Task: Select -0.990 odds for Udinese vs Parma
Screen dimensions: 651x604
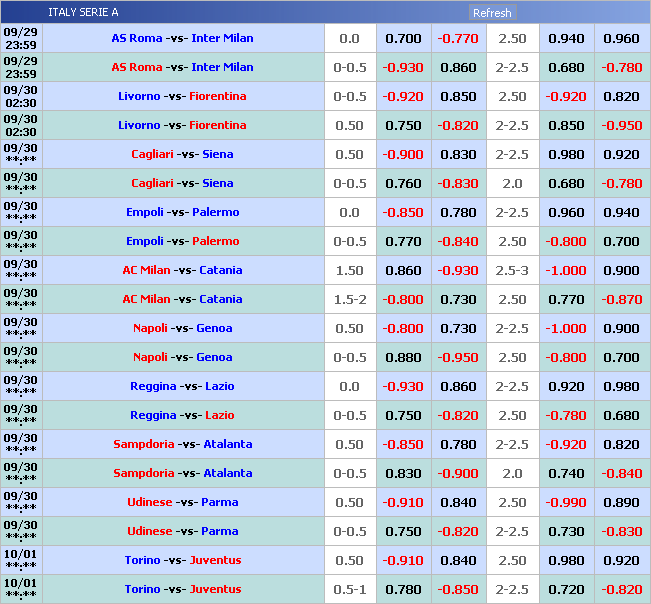Action: point(566,503)
